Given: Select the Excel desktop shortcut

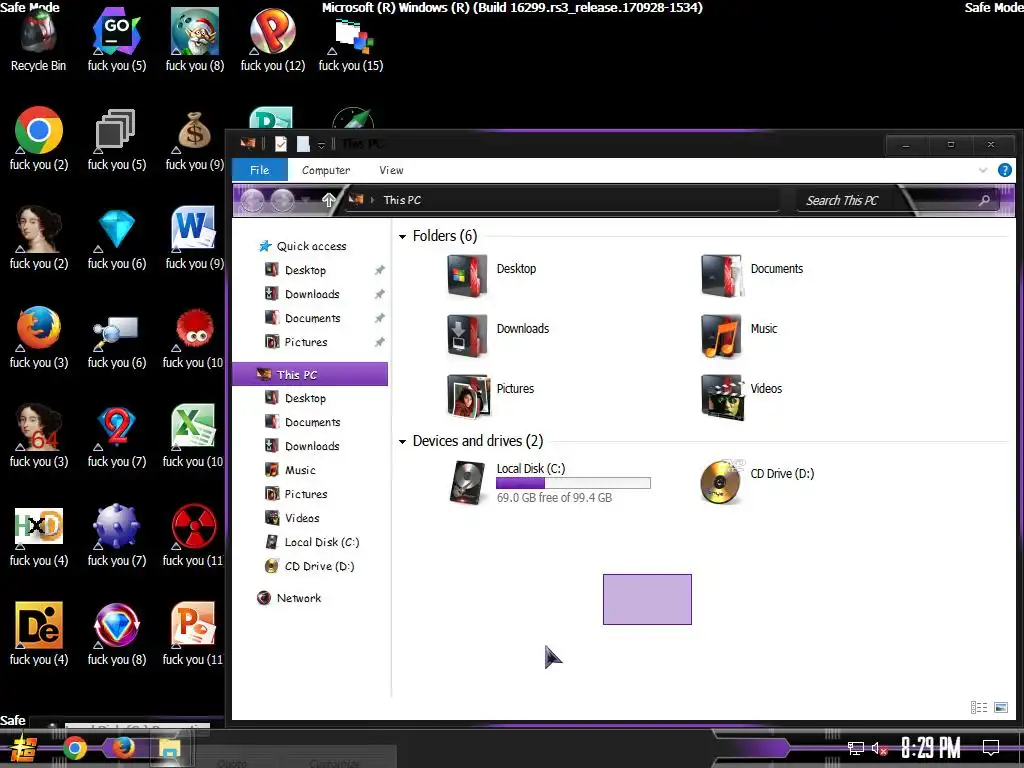Looking at the screenshot, I should coord(194,436).
